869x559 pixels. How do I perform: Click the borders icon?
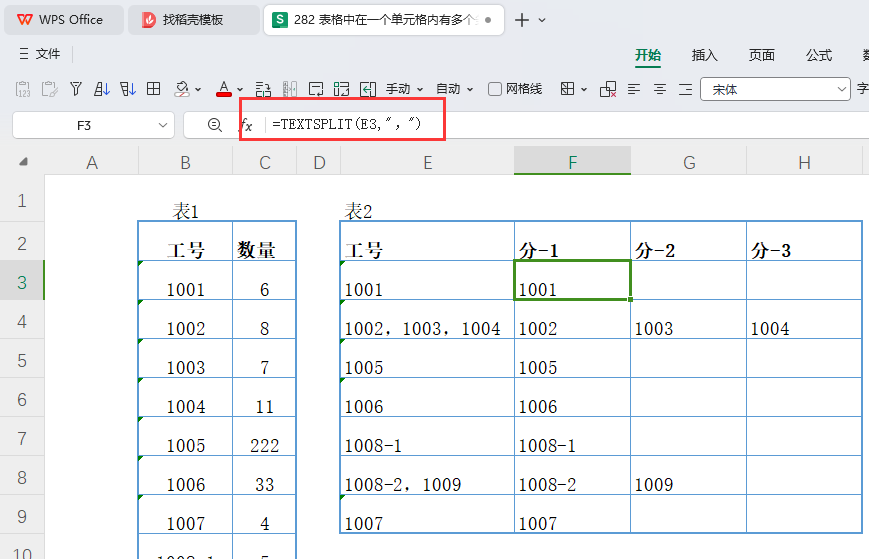(568, 89)
